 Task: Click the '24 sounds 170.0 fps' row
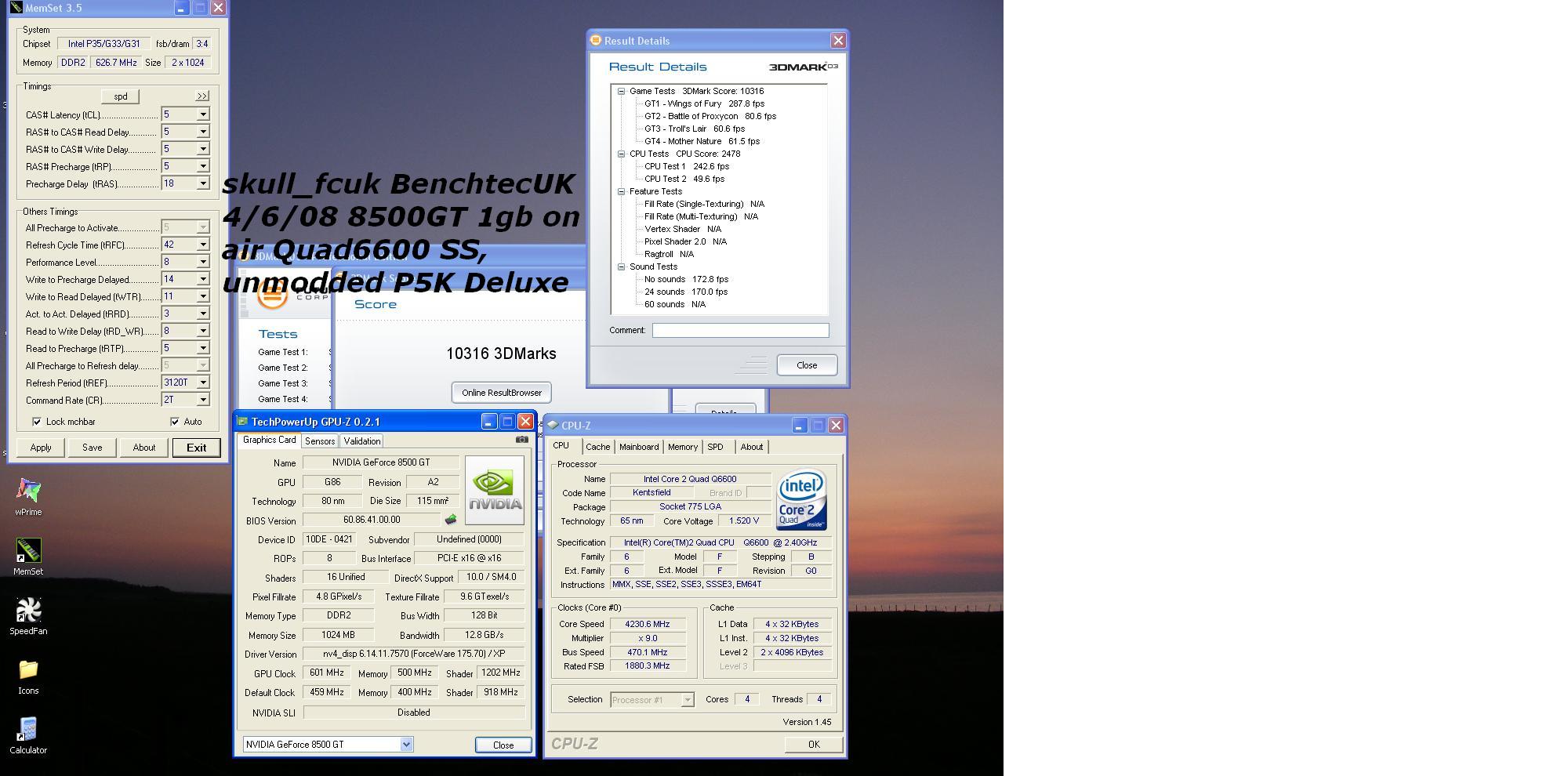click(x=686, y=292)
